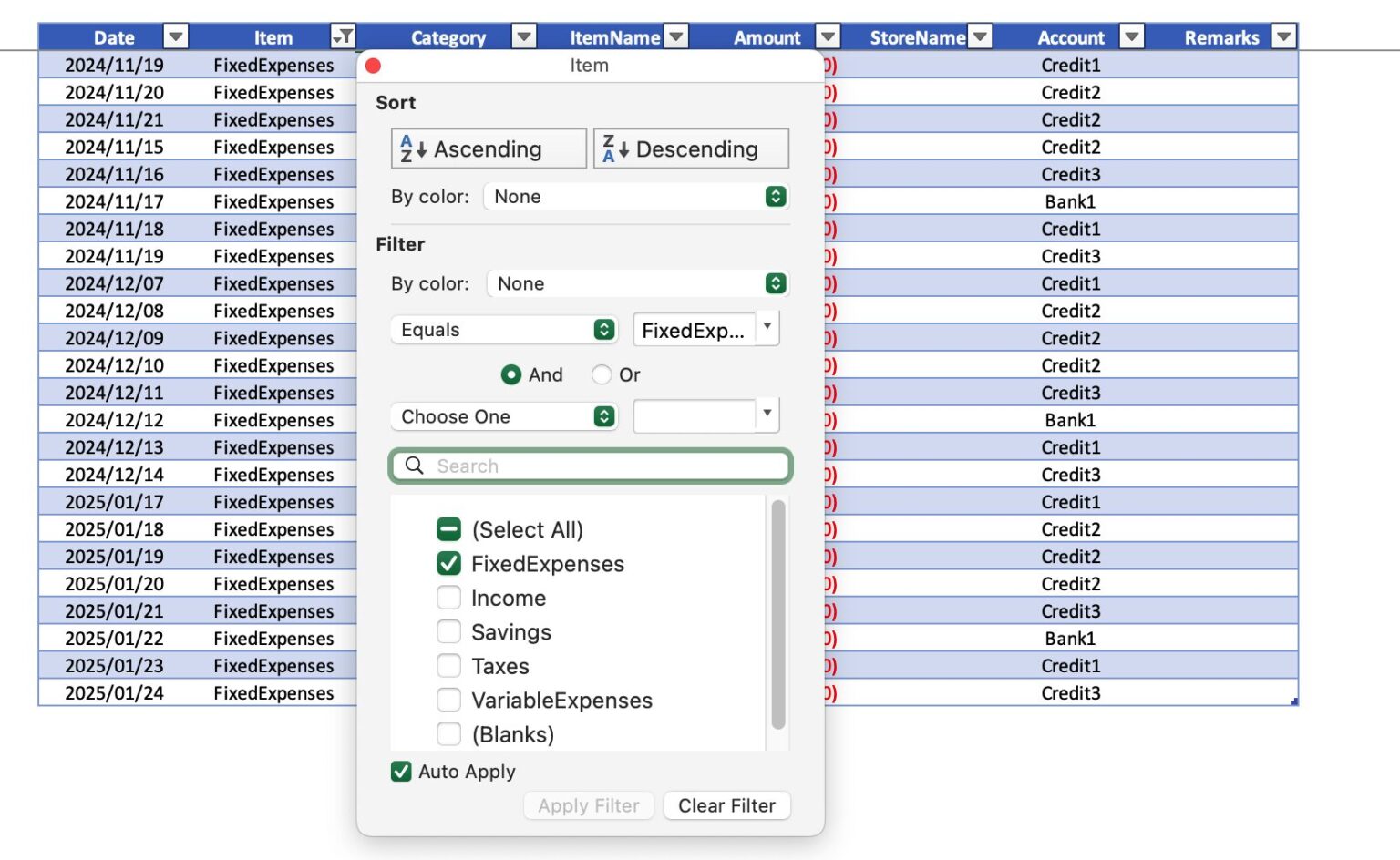This screenshot has height=860, width=1400.
Task: Open the funnel filter icon on Item column
Action: tap(344, 36)
